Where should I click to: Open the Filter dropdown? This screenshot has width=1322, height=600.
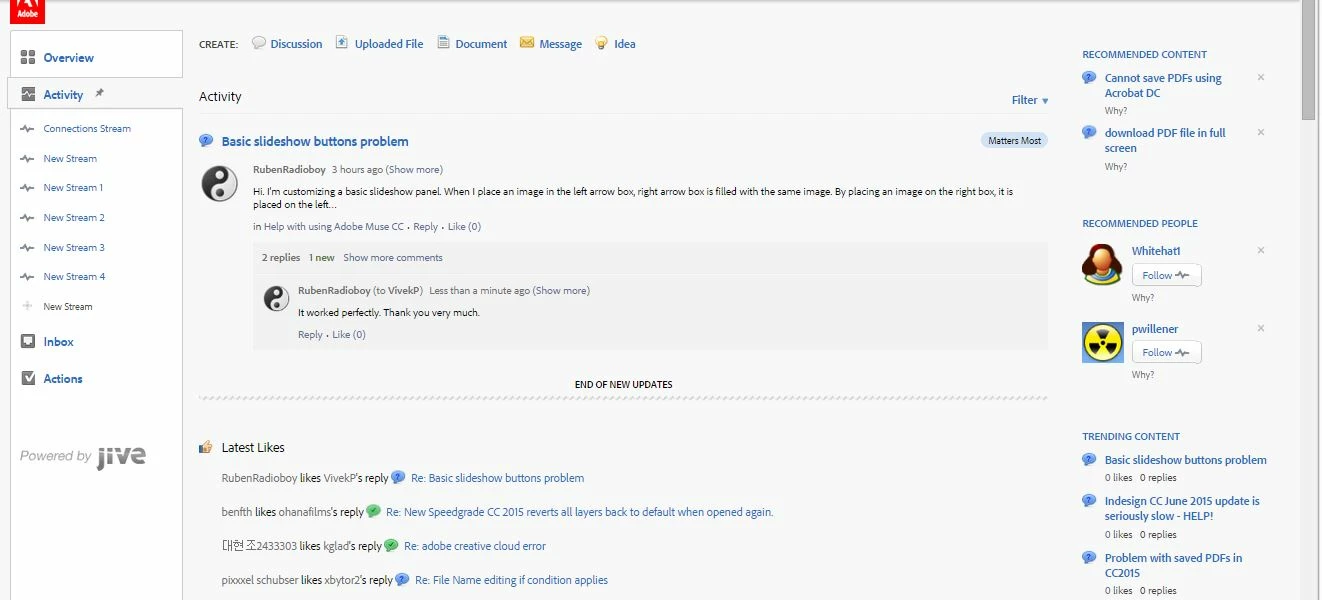click(x=1030, y=100)
